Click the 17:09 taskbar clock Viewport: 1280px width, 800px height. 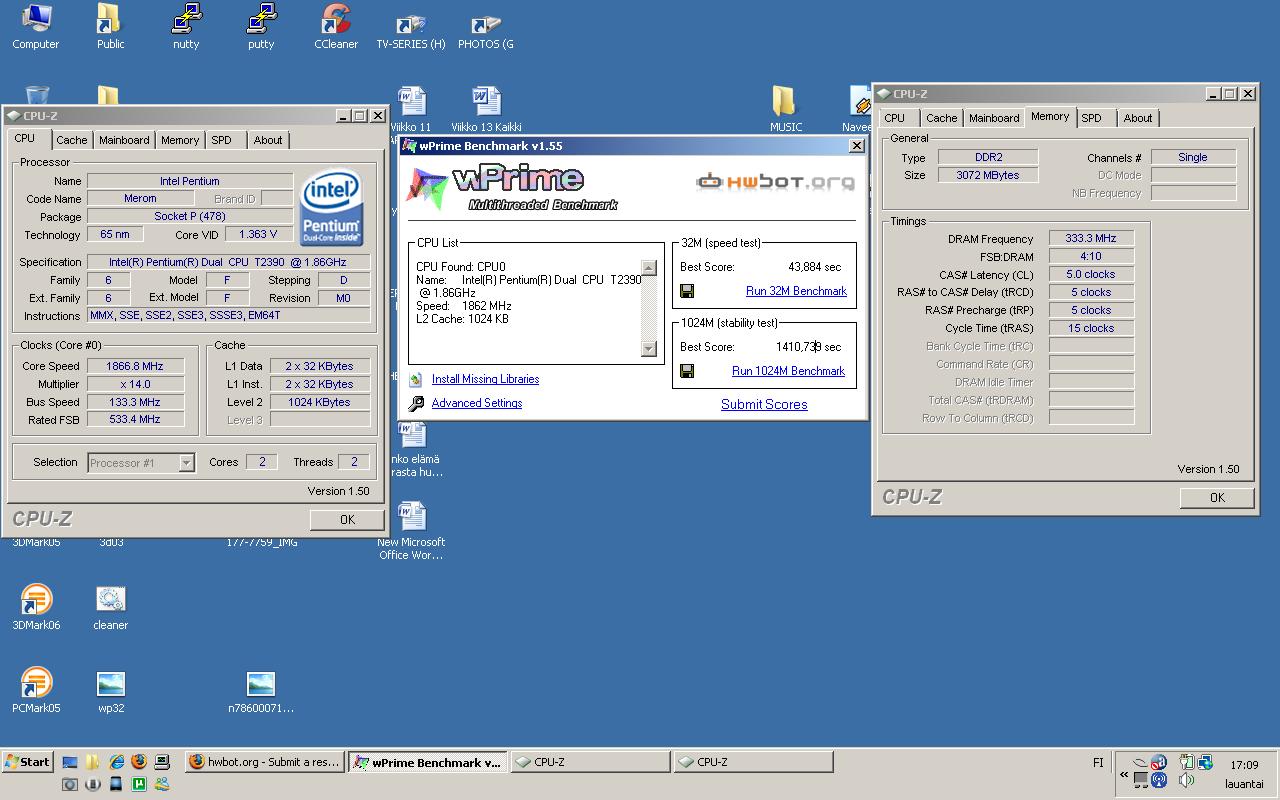point(1245,765)
